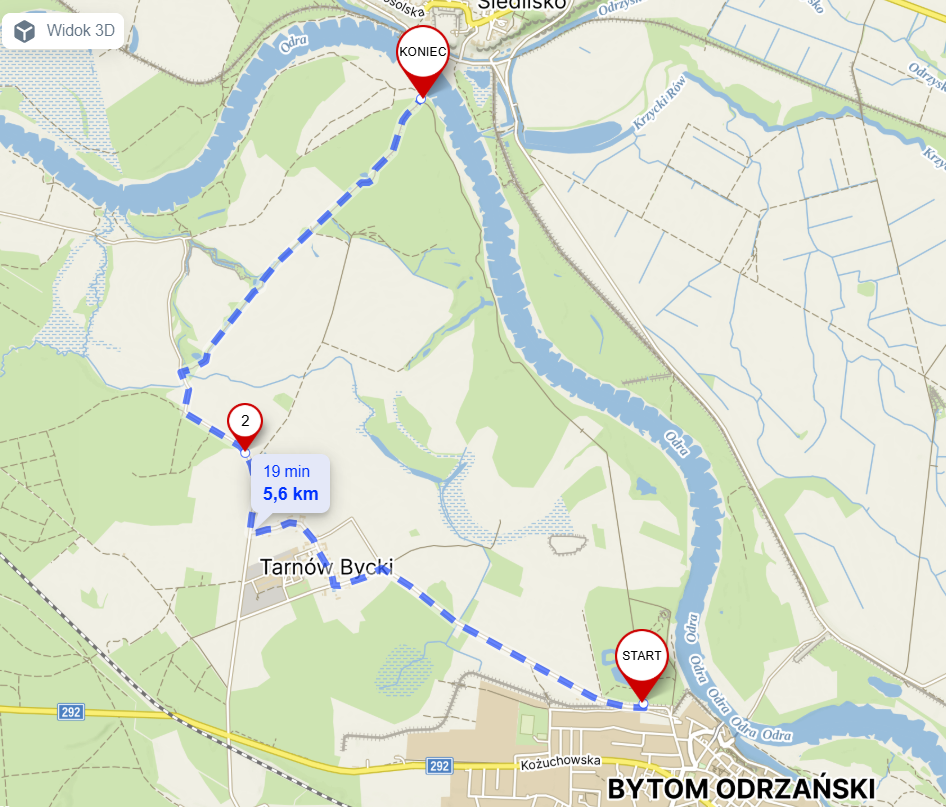Click the small circle under waypoint 2
Image resolution: width=946 pixels, height=807 pixels.
coord(245,453)
